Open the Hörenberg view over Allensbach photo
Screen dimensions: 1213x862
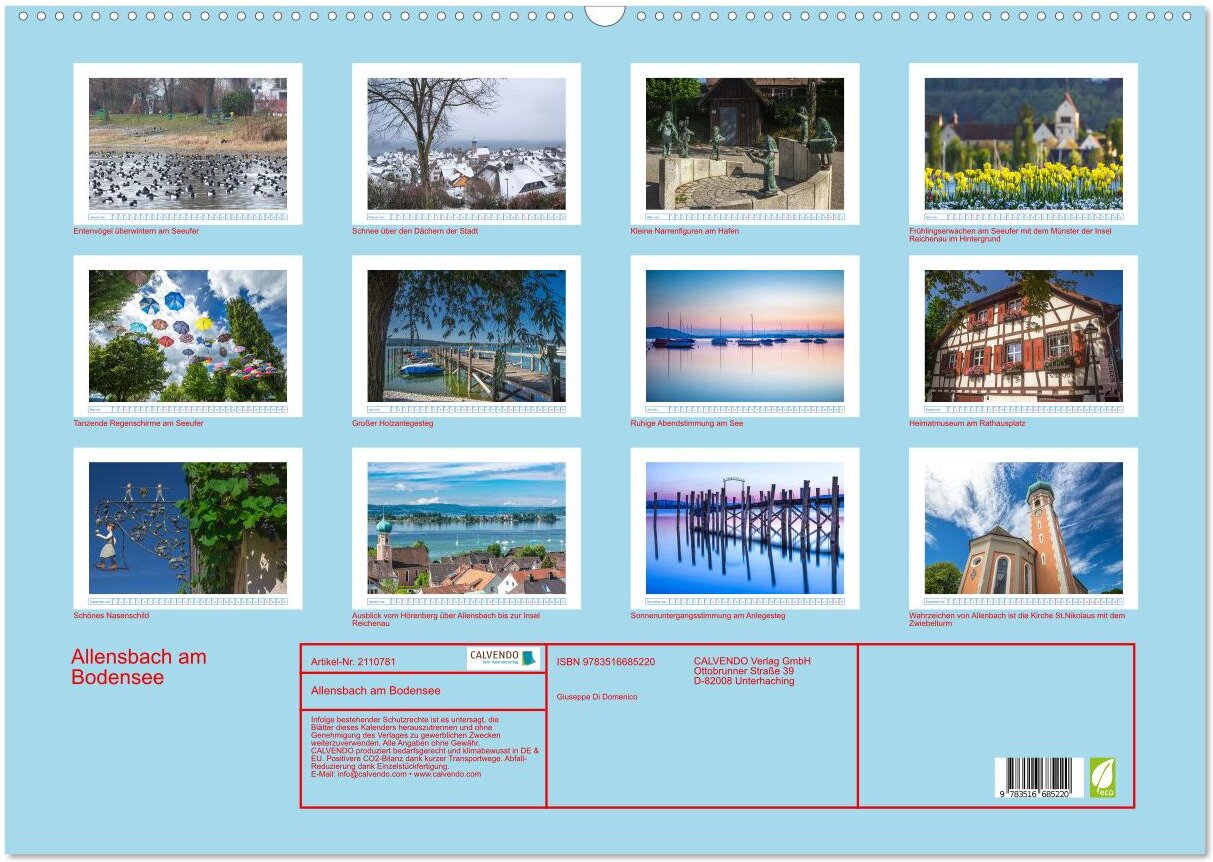[x=466, y=527]
